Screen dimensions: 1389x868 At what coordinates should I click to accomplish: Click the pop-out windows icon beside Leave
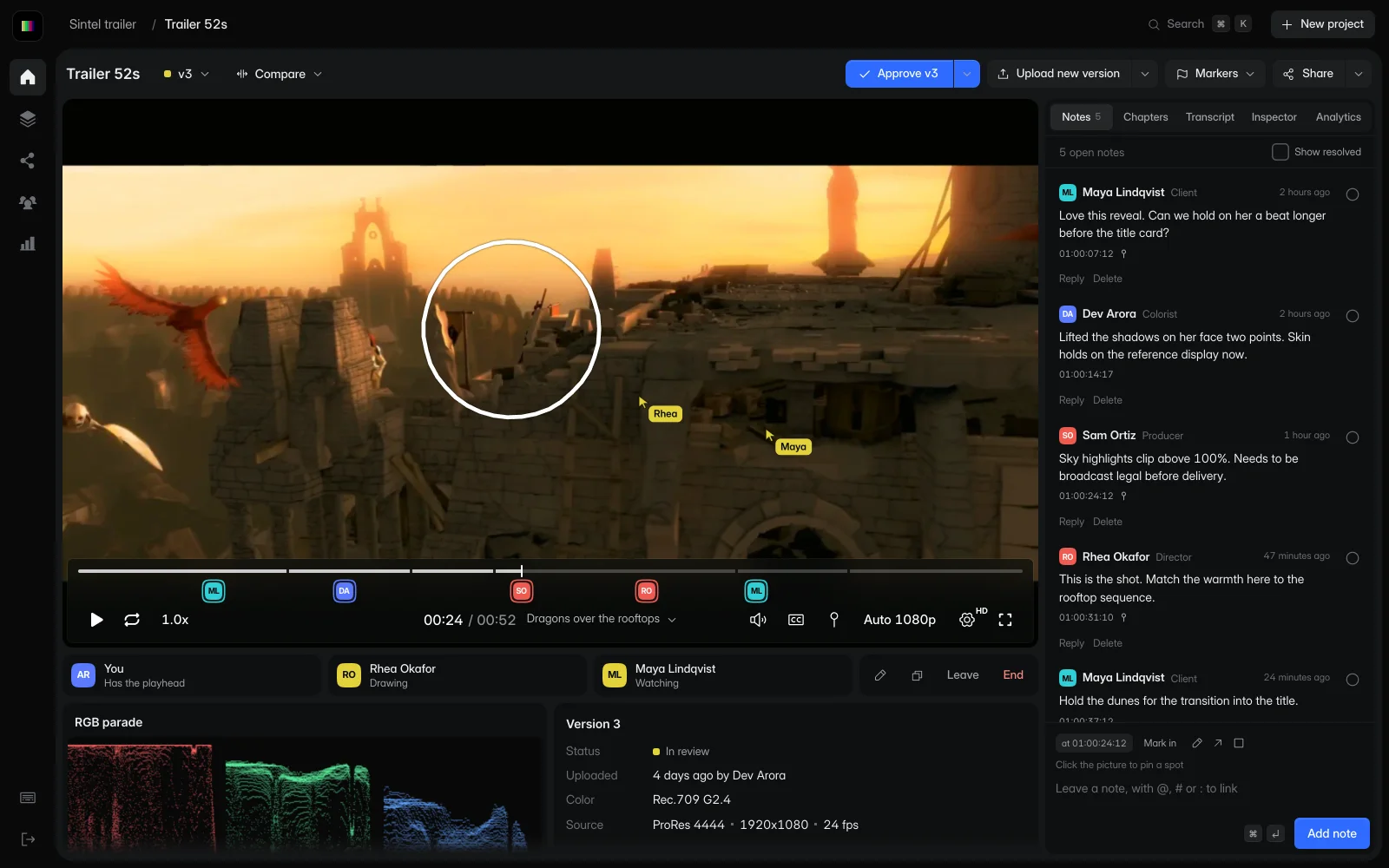click(917, 675)
